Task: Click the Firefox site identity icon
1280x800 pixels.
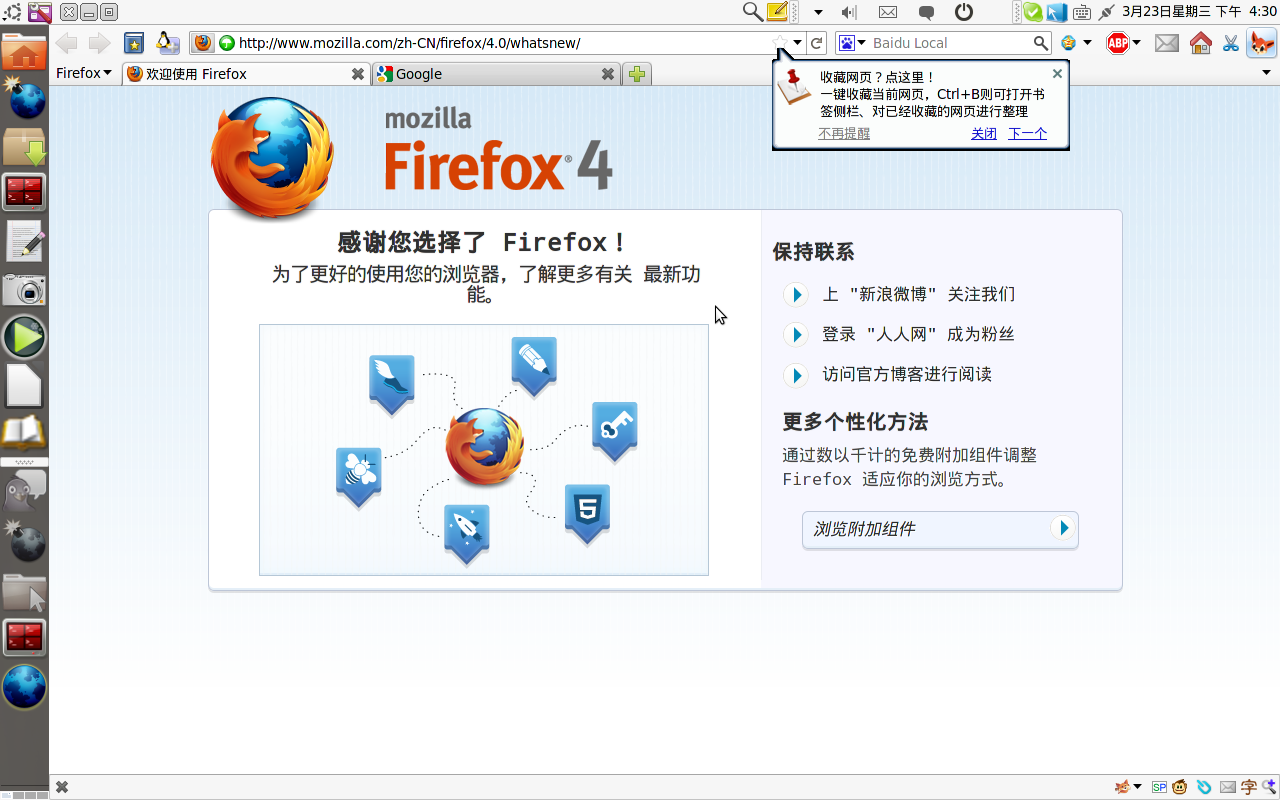Action: coord(203,43)
